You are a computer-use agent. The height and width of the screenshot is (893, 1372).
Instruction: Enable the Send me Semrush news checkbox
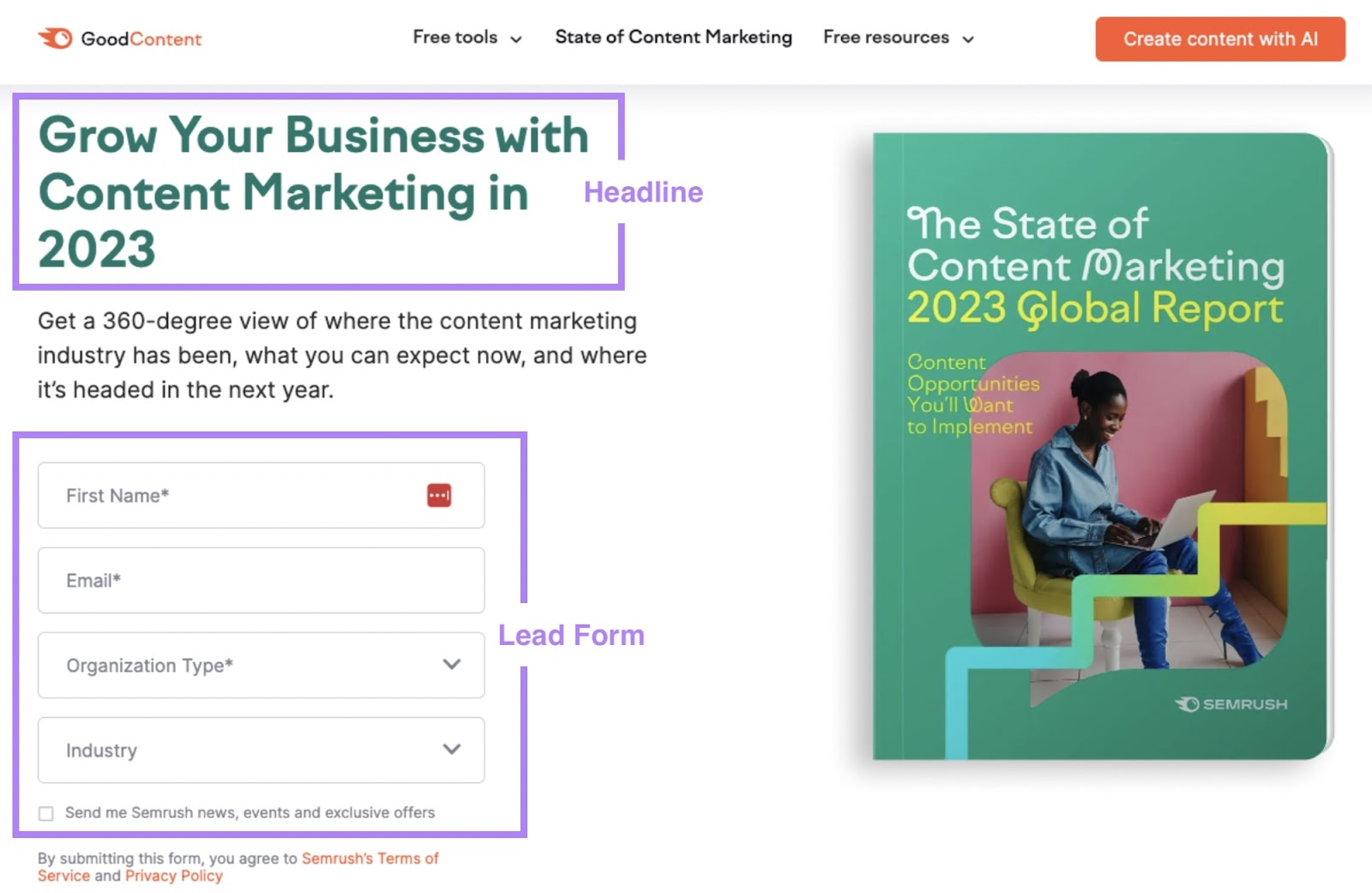(45, 813)
